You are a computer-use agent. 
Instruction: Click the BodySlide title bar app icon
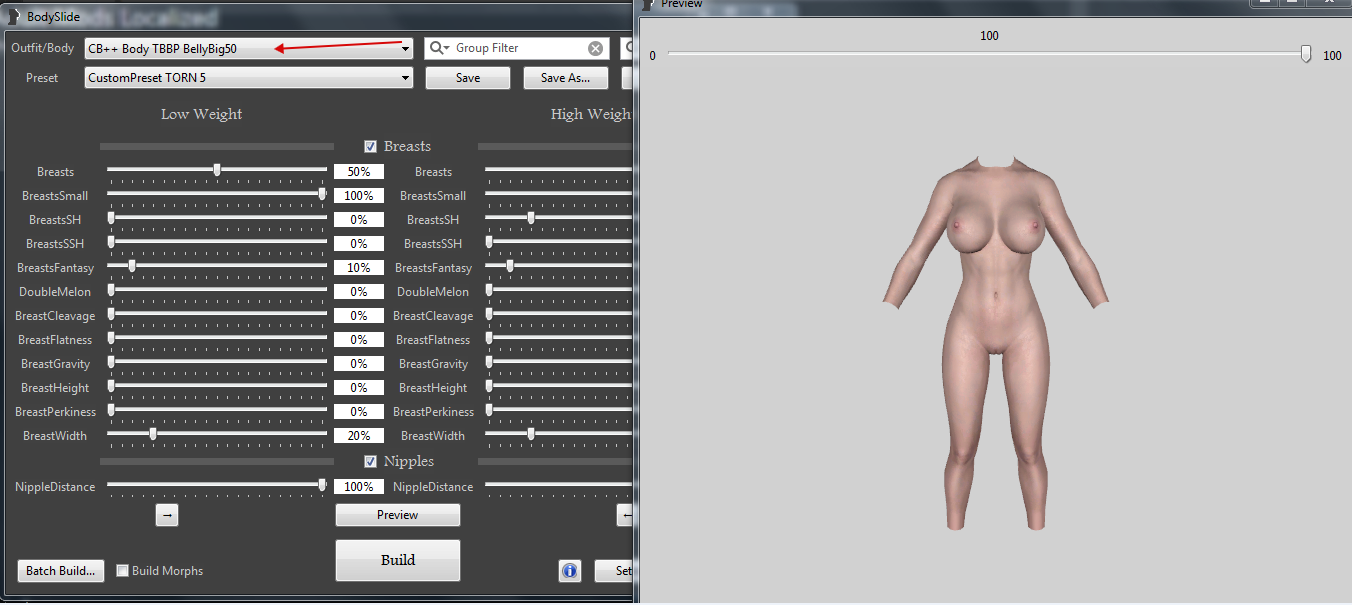click(13, 16)
